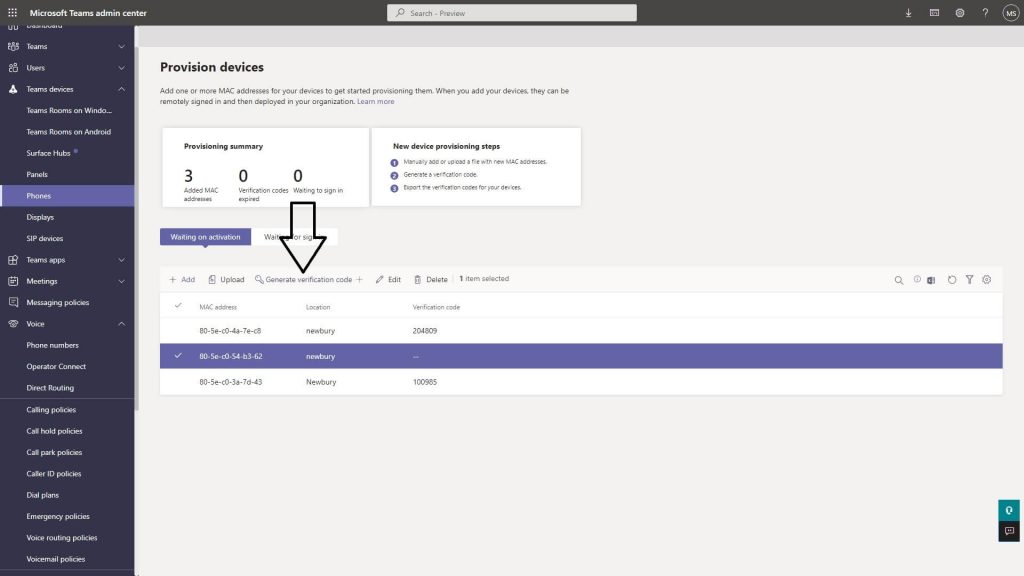
Task: Generate verification code for selected device
Action: point(305,279)
